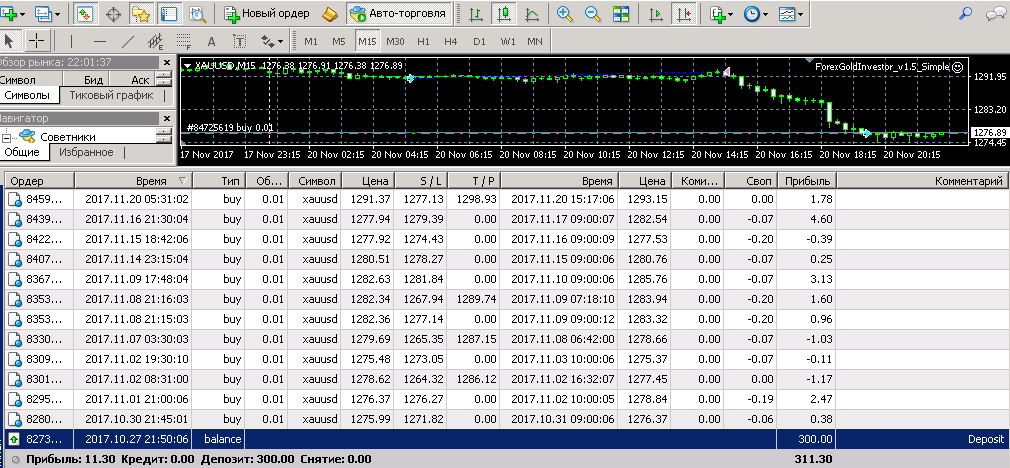Switch chart to candlesticks
The height and width of the screenshot is (468, 1010).
point(504,13)
